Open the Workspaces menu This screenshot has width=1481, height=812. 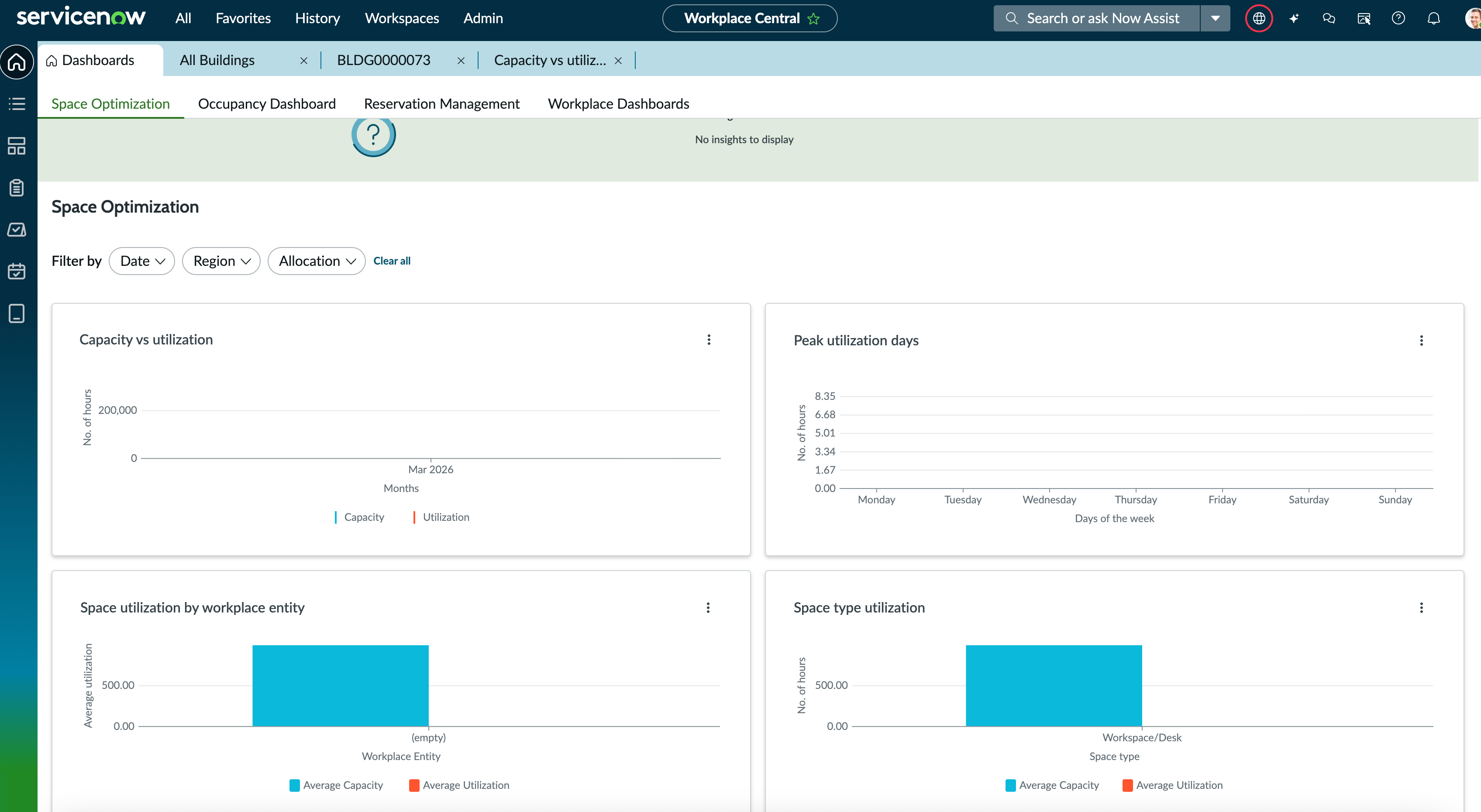(x=402, y=18)
